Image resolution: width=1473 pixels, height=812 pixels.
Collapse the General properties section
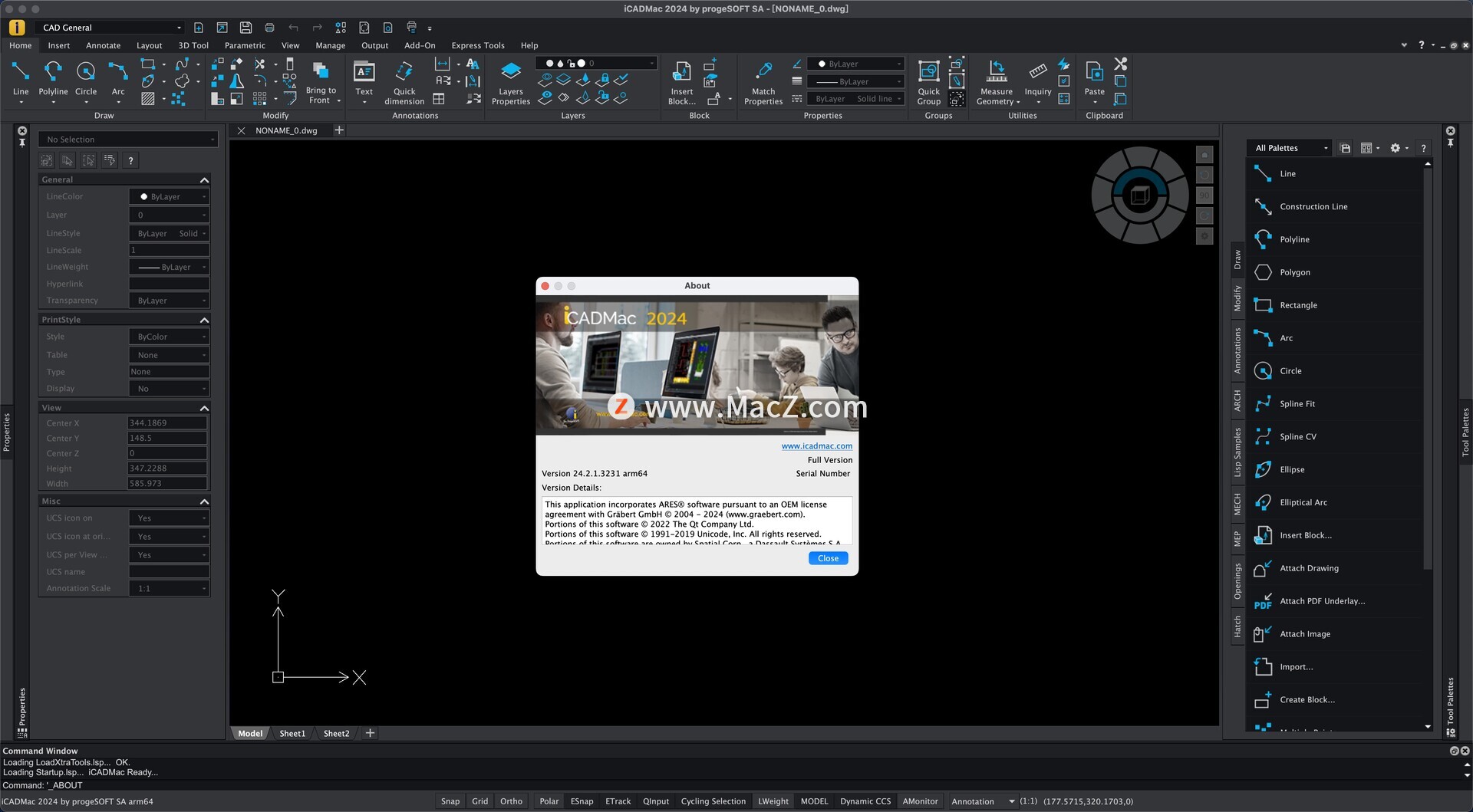click(204, 180)
